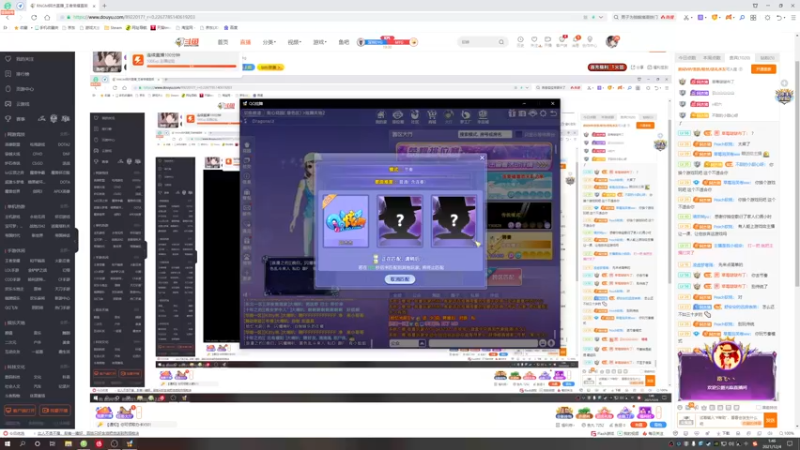Open the 百度 bookmark in bookmarks bar
The width and height of the screenshot is (800, 450).
231,28
